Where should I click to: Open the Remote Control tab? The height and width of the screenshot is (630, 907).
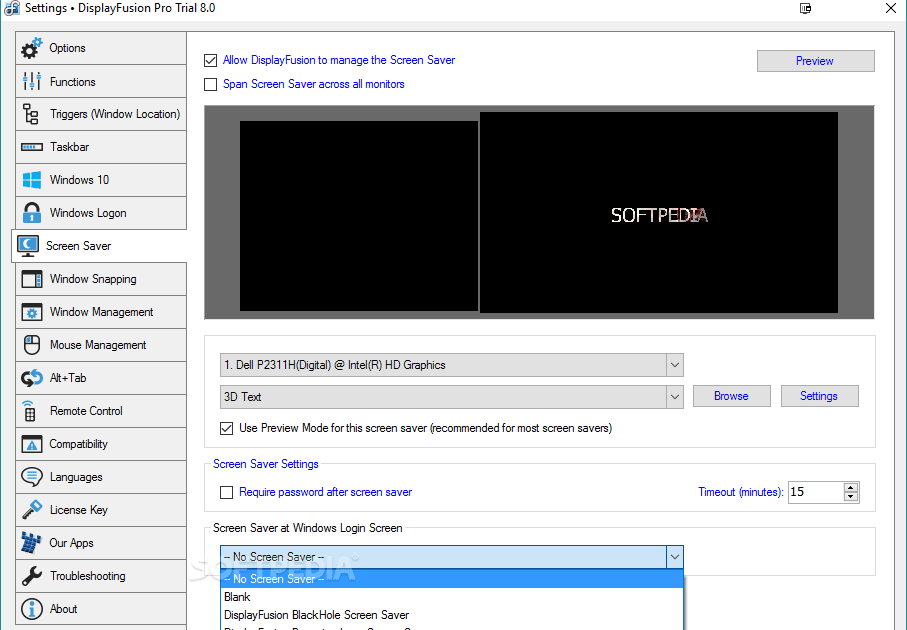[101, 411]
